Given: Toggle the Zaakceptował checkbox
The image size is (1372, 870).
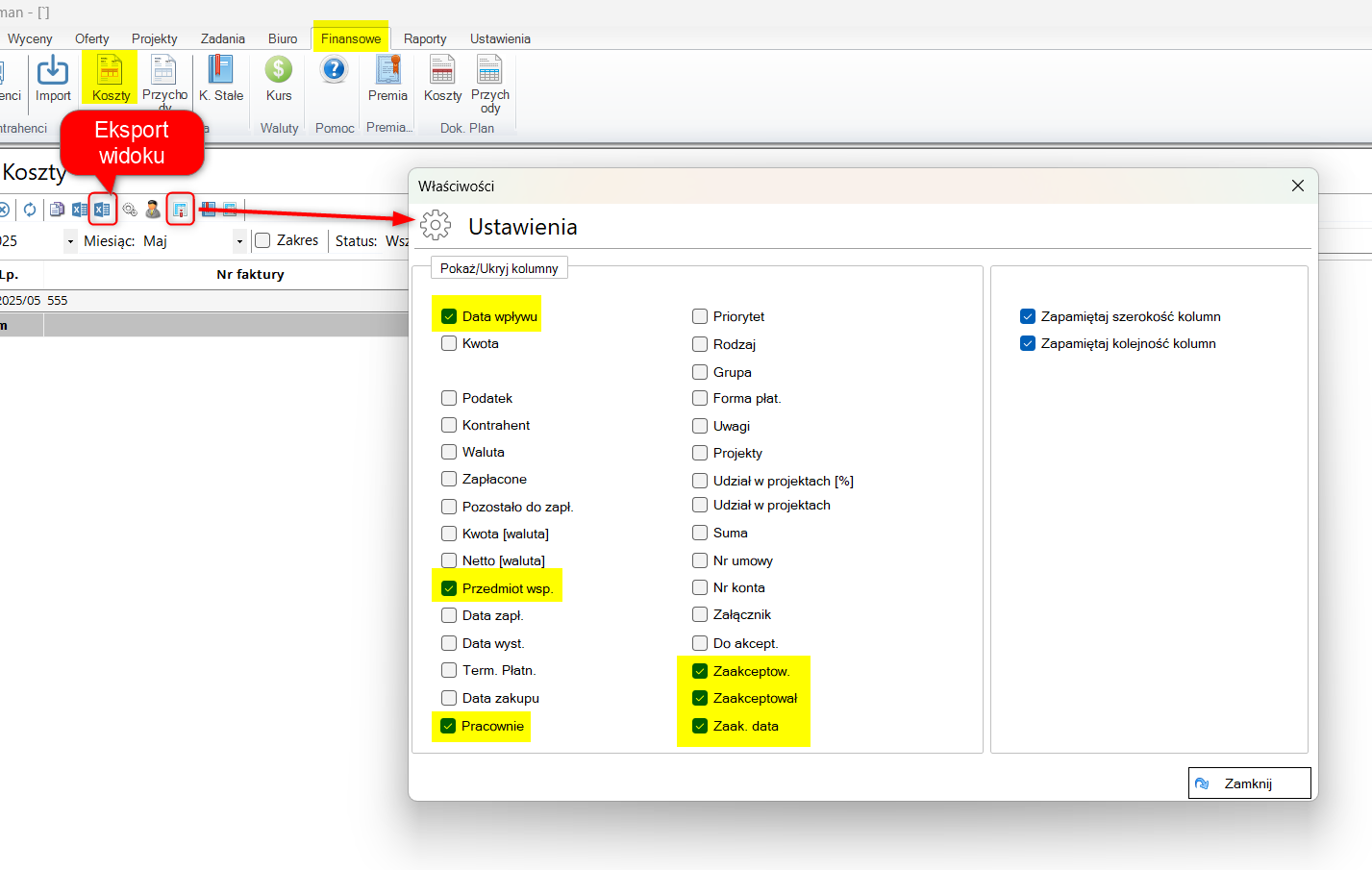Looking at the screenshot, I should tap(700, 698).
